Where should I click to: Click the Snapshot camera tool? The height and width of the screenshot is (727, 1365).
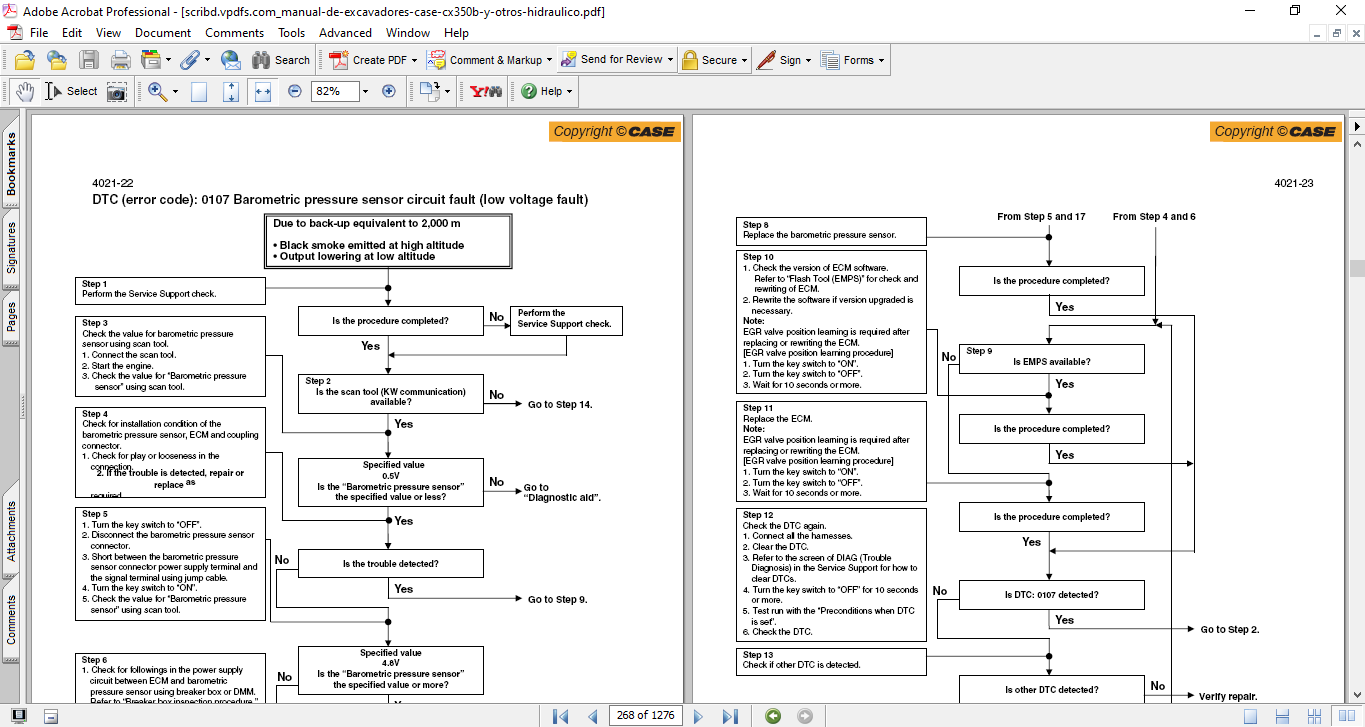[117, 91]
